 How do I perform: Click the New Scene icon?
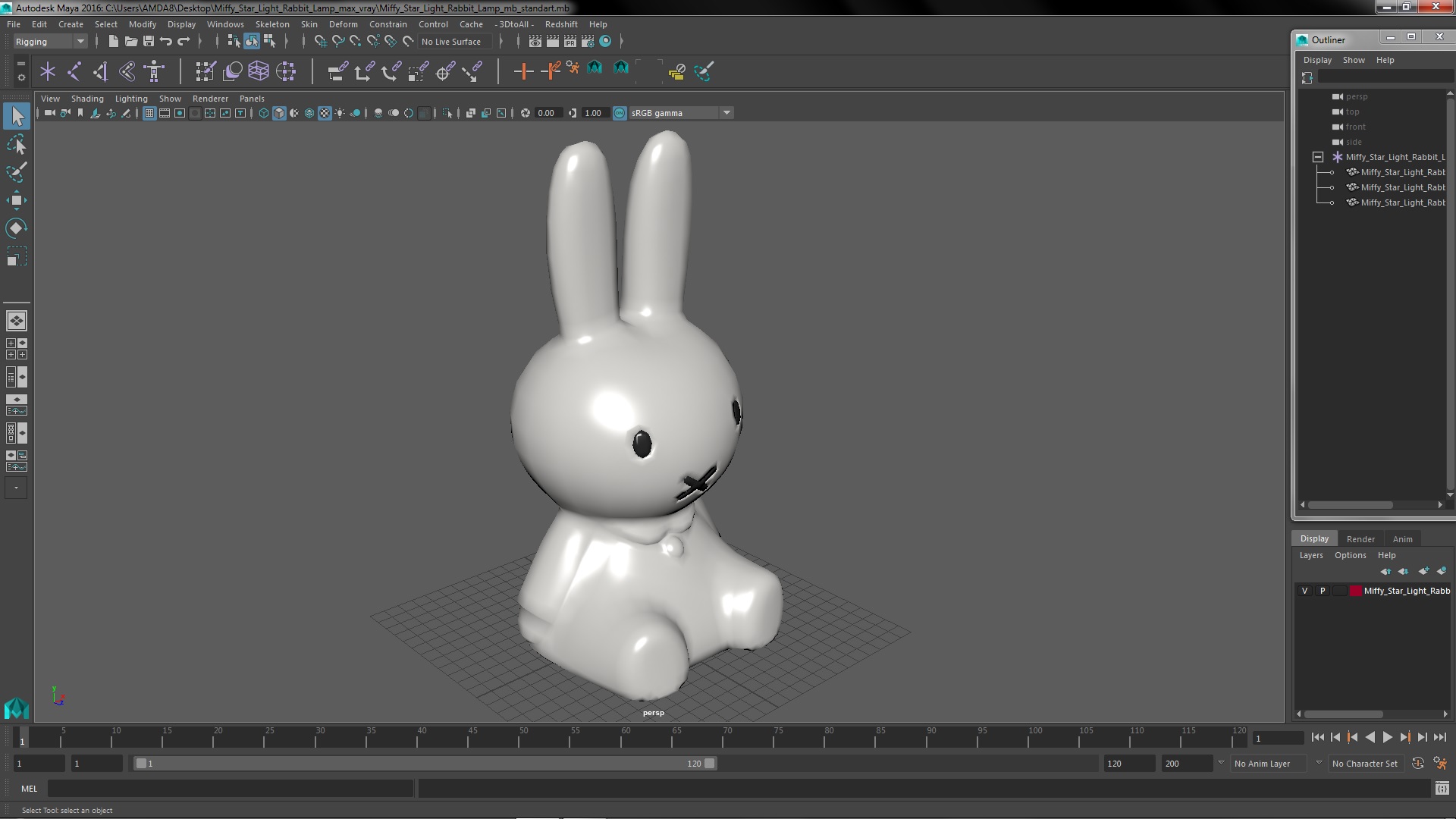click(113, 41)
